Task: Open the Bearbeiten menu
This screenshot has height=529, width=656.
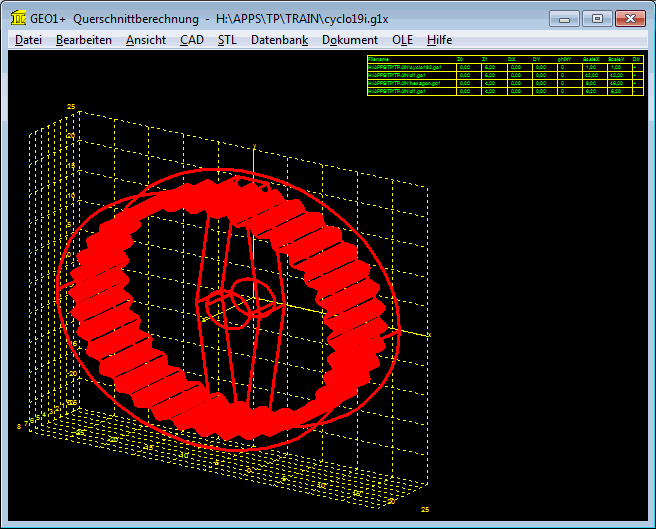Action: coord(84,40)
